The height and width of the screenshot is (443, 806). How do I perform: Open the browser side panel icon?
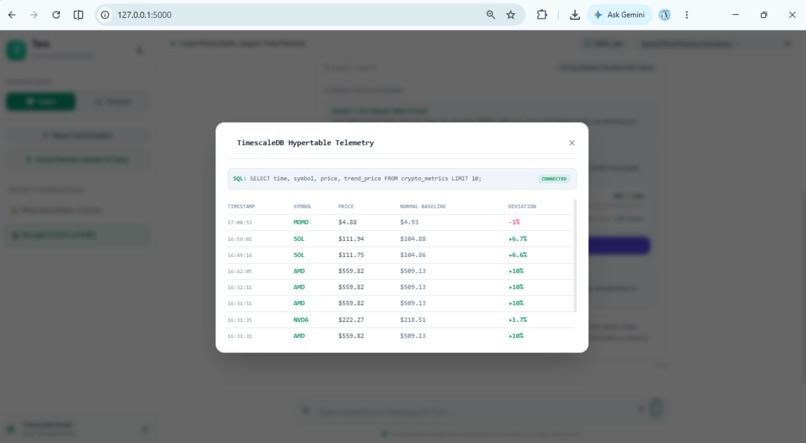click(78, 15)
